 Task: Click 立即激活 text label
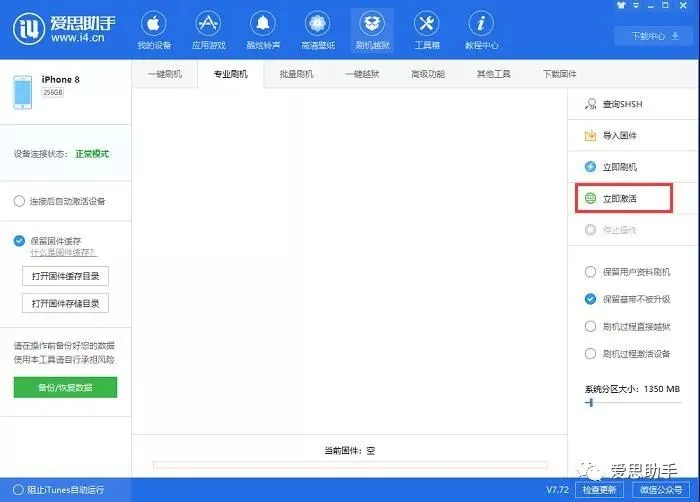pos(620,198)
